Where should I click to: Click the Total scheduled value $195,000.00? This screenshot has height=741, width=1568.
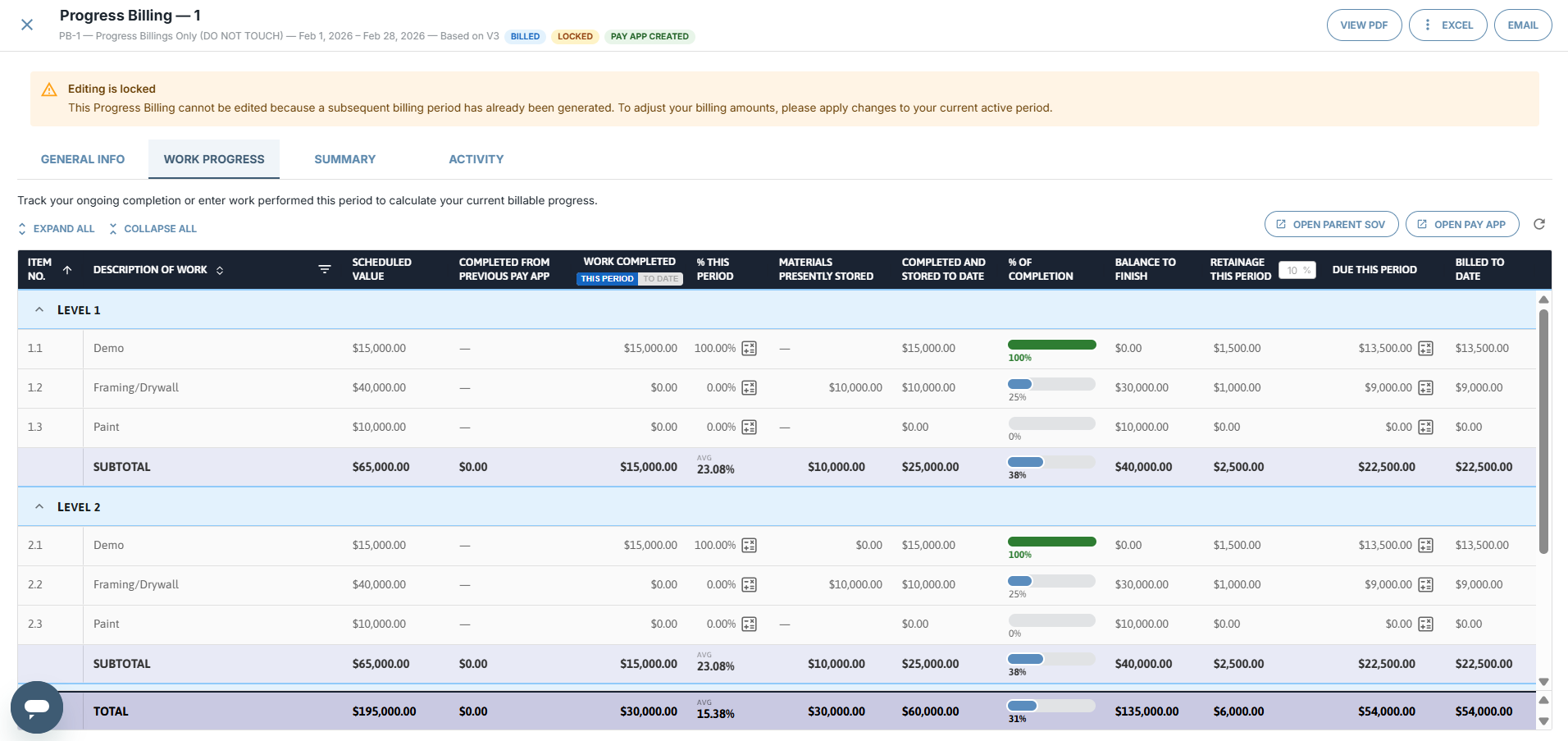[x=384, y=711]
